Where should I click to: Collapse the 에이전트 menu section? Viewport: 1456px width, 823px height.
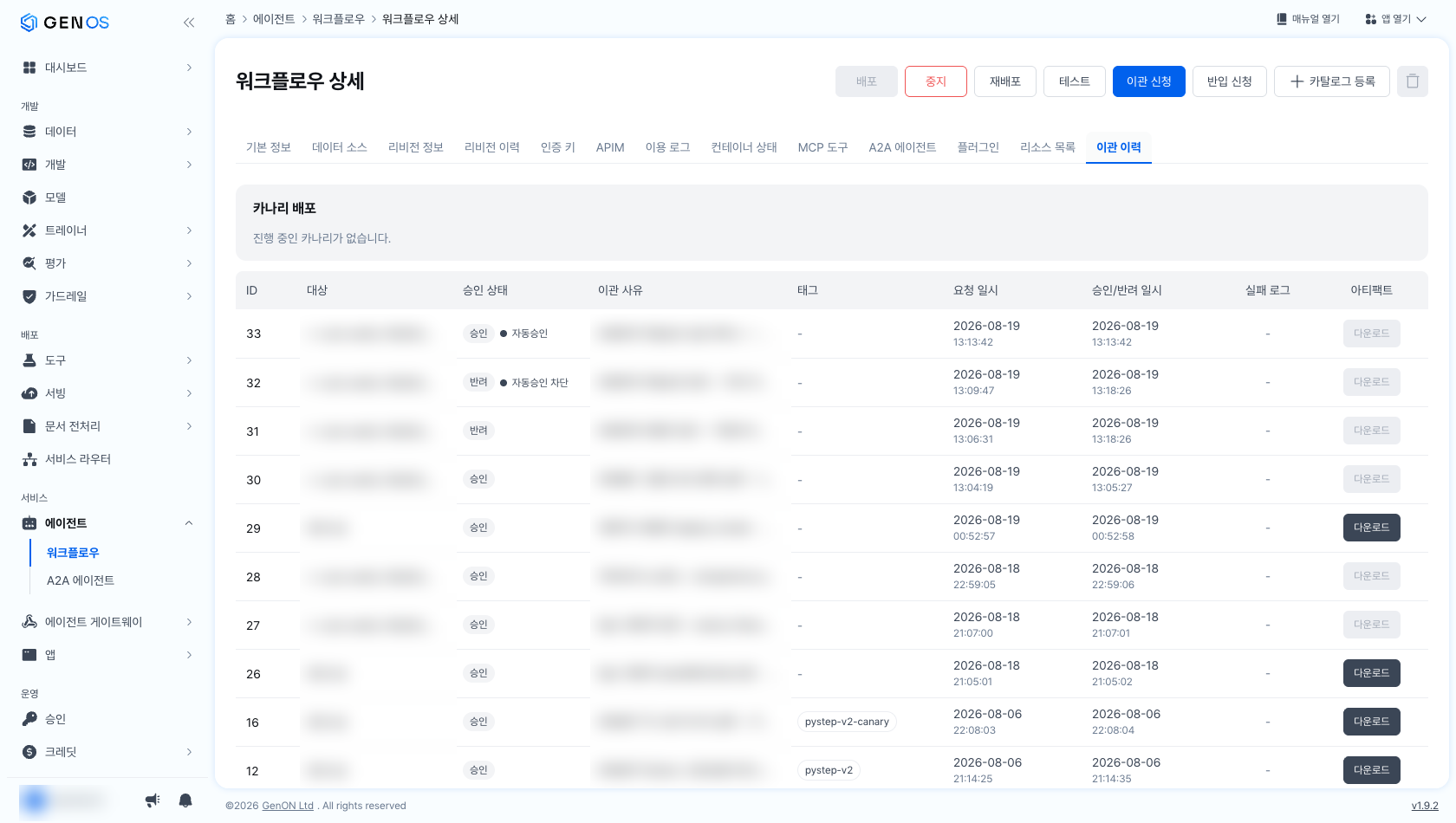pos(189,523)
